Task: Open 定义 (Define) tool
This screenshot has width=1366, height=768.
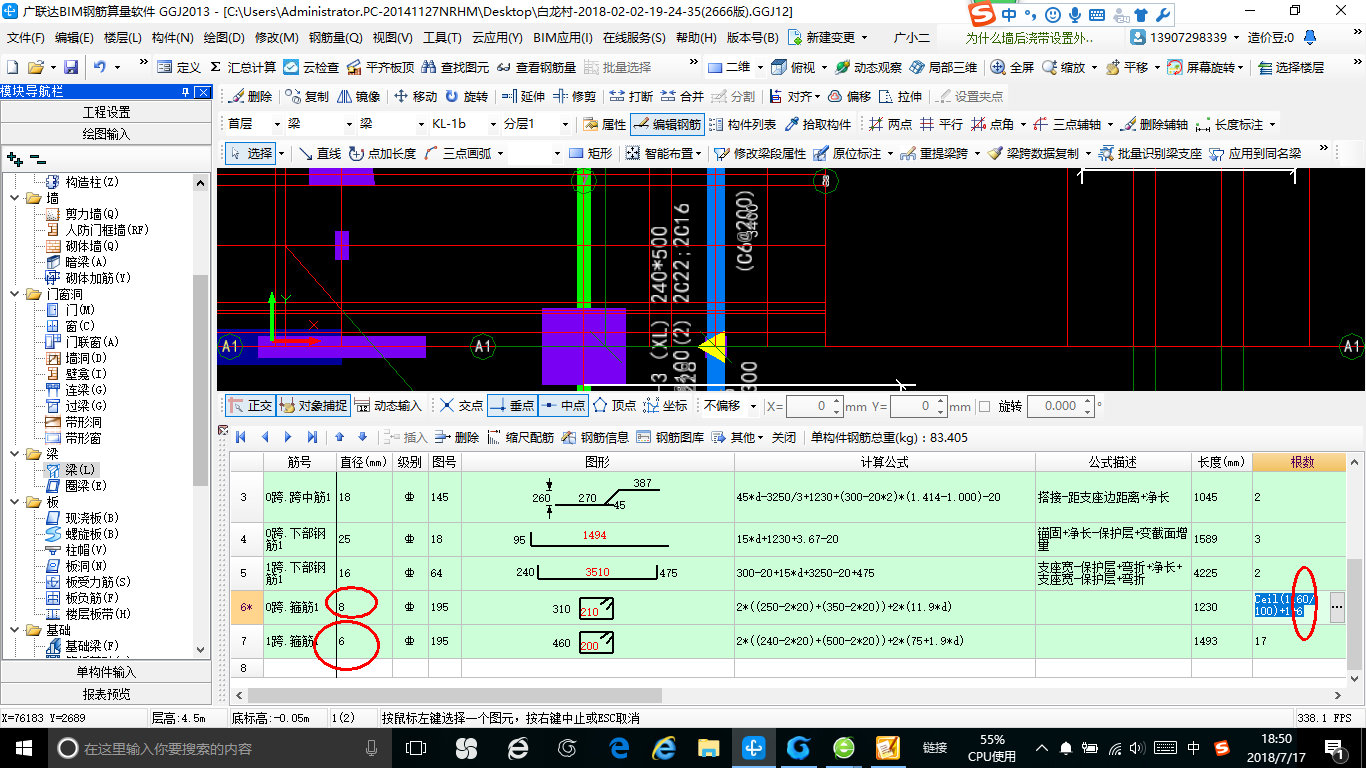Action: (179, 67)
